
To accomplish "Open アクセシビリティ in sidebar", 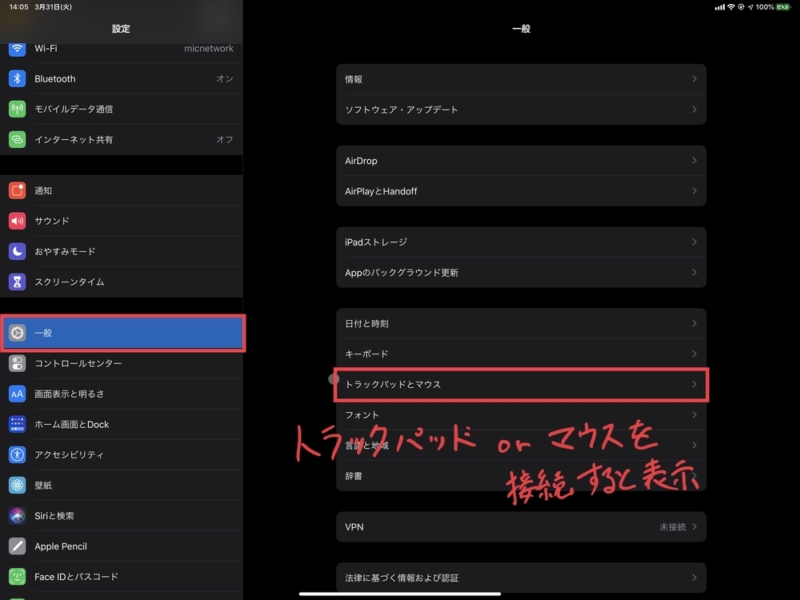I will pos(121,455).
